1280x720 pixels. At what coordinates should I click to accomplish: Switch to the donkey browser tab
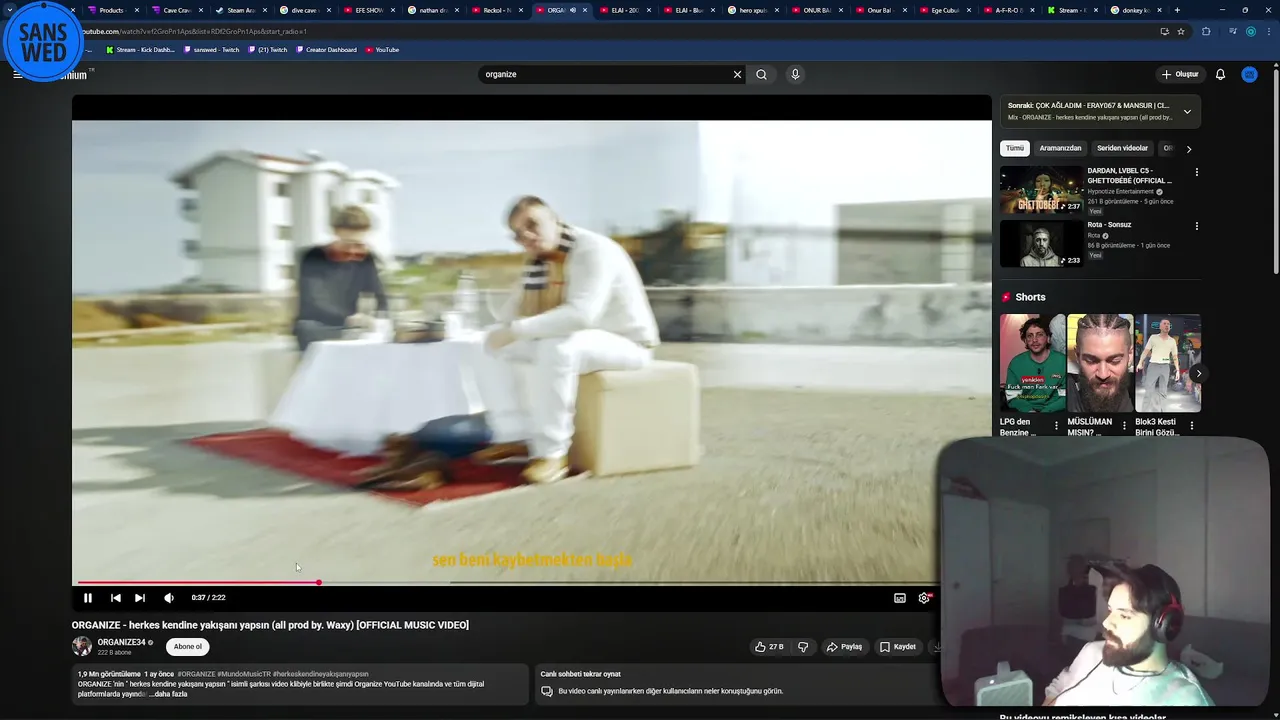click(1135, 10)
